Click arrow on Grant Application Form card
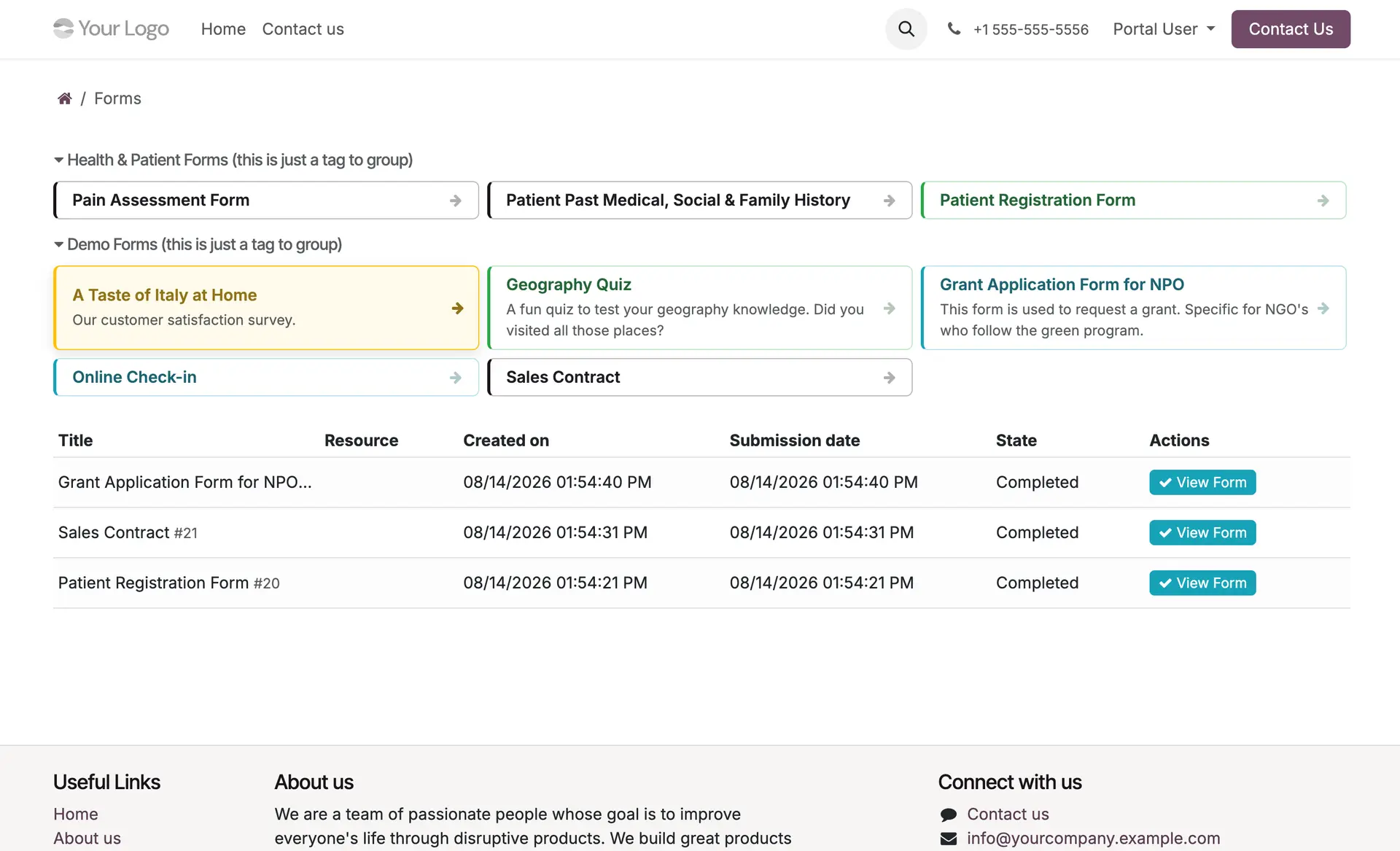 click(1323, 308)
